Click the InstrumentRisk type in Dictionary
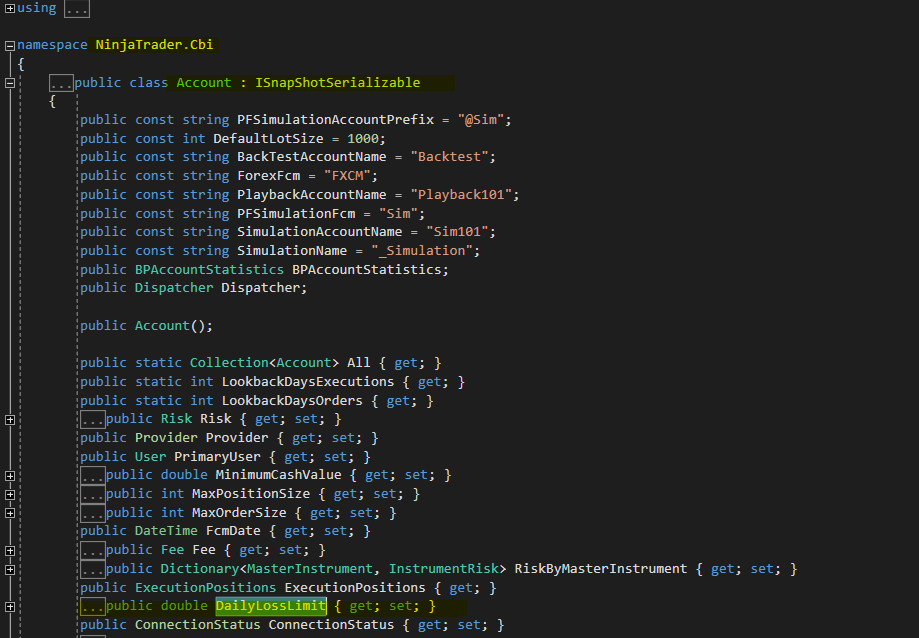The height and width of the screenshot is (638, 919). pos(444,569)
